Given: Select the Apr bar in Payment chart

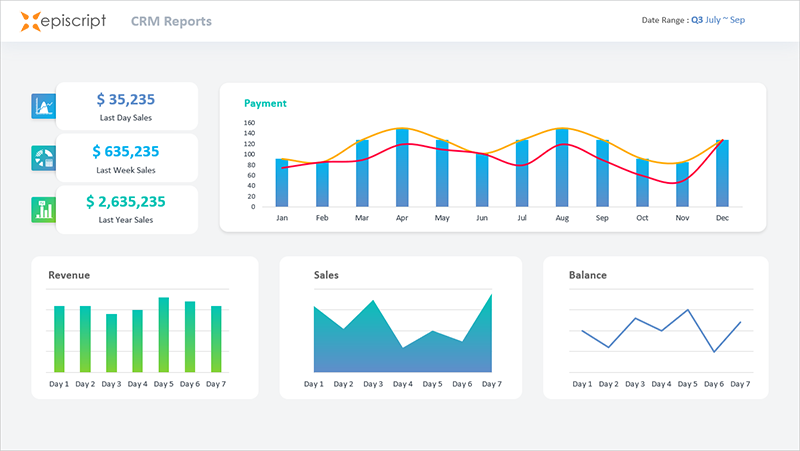Looking at the screenshot, I should (402, 167).
